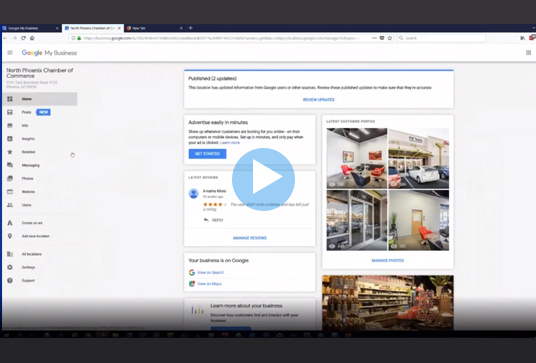536x363 pixels.
Task: Click the All locations building icon
Action: 10,254
